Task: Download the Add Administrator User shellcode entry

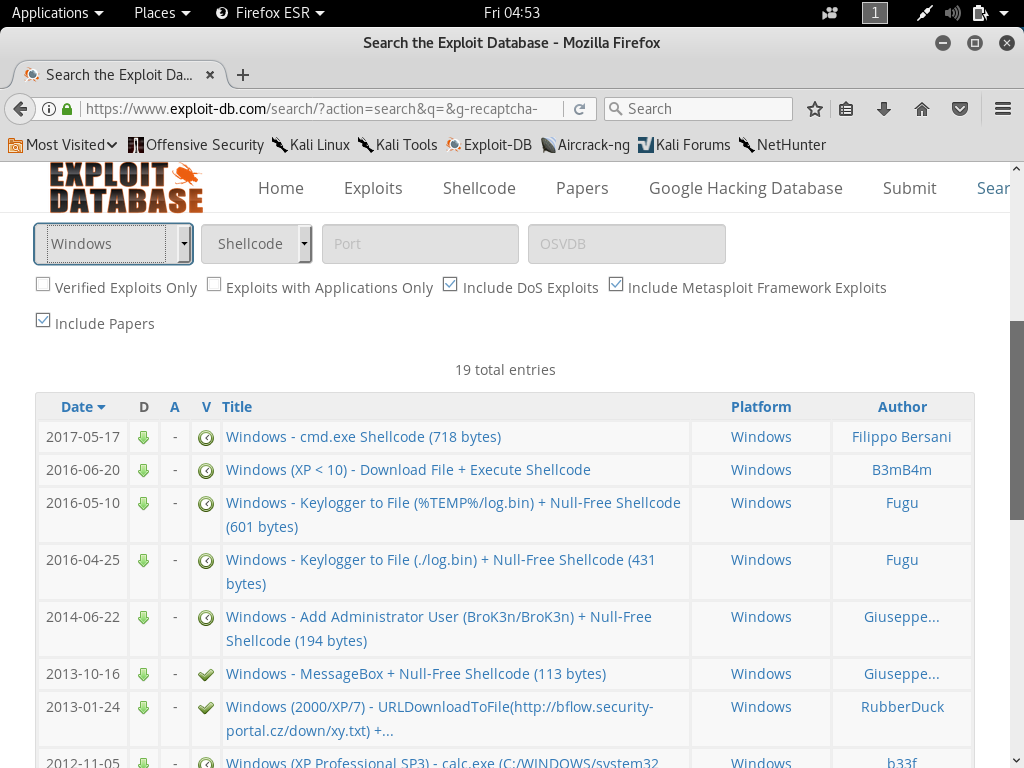Action: 144,617
